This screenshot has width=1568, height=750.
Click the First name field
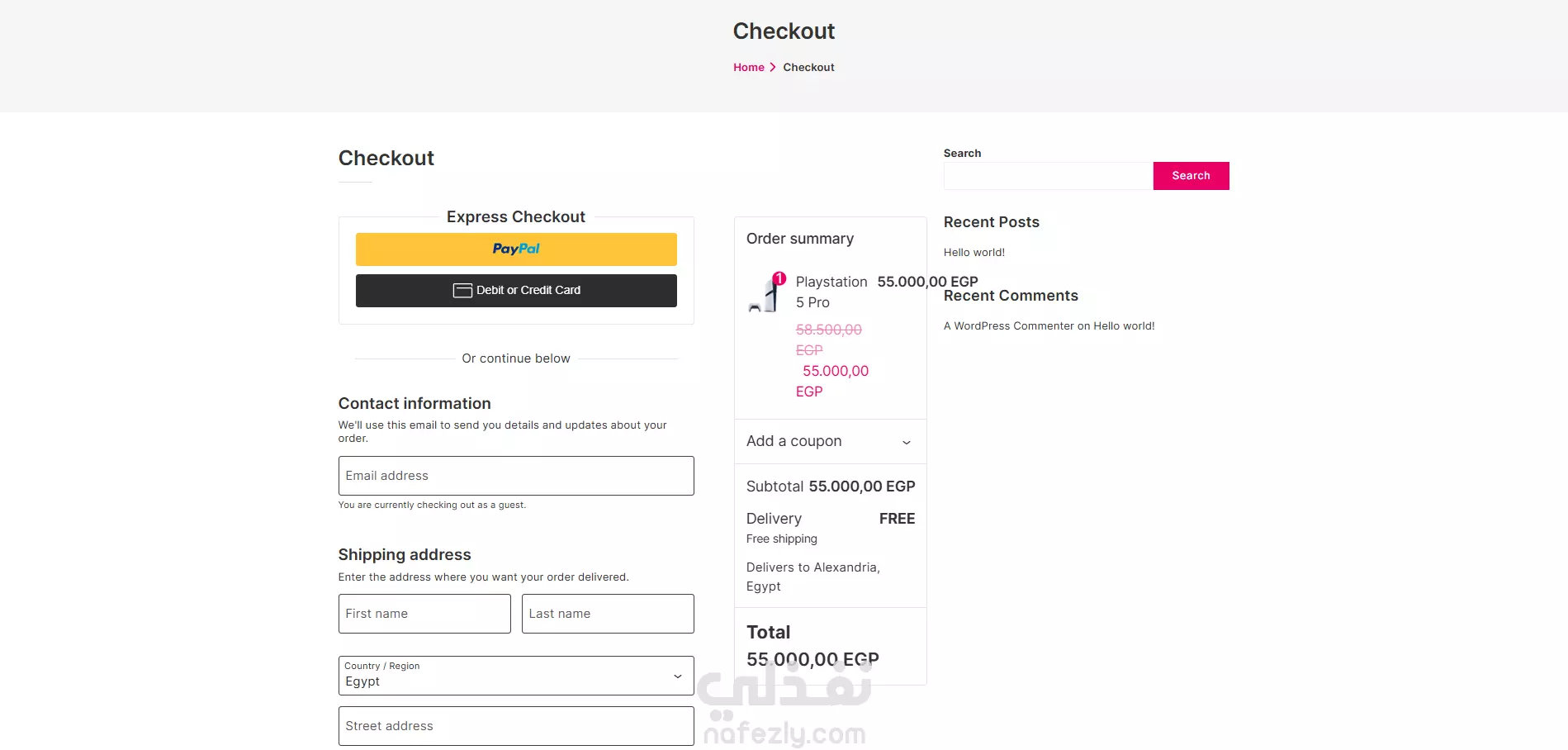click(424, 614)
